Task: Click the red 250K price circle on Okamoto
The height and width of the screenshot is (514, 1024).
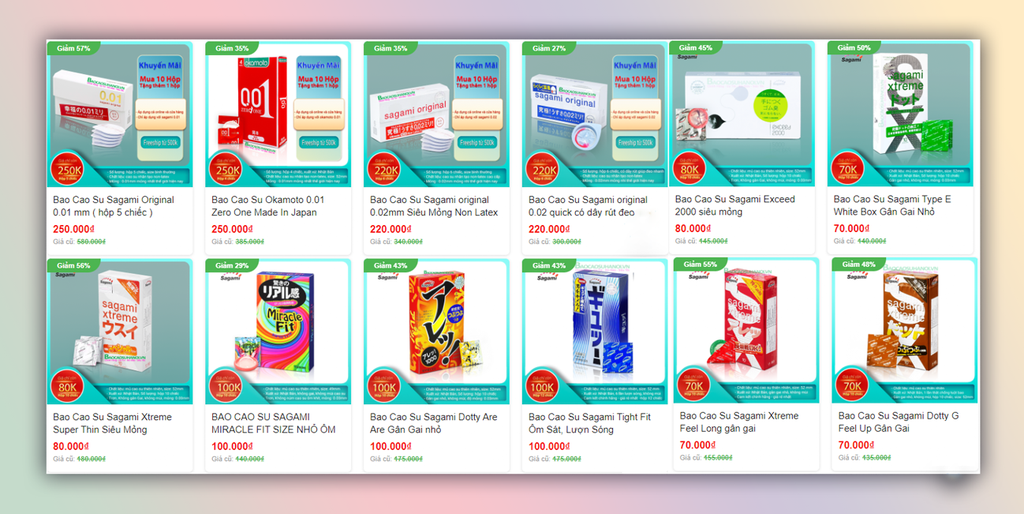Action: pyautogui.click(x=225, y=169)
